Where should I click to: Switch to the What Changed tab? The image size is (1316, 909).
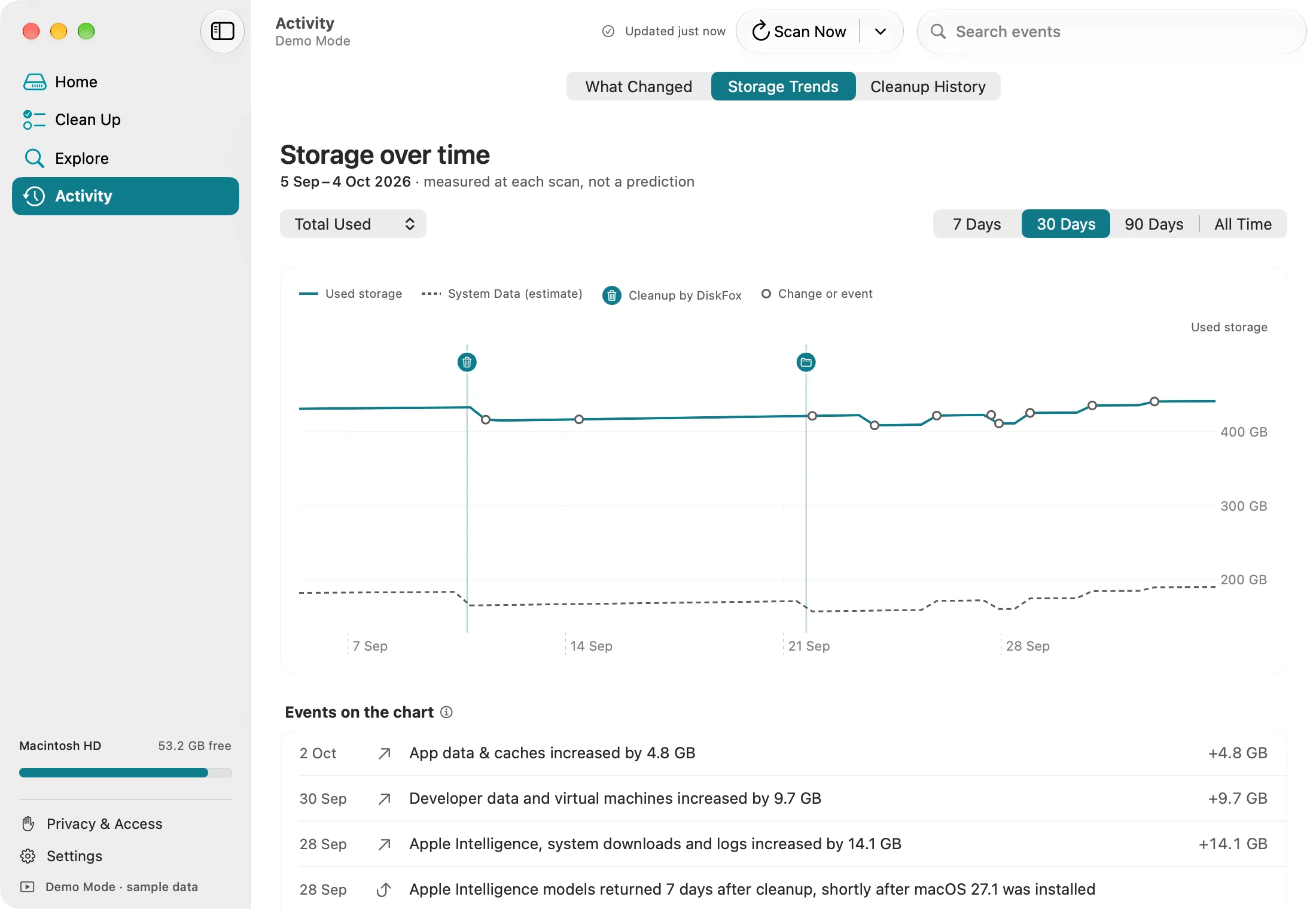tap(639, 87)
